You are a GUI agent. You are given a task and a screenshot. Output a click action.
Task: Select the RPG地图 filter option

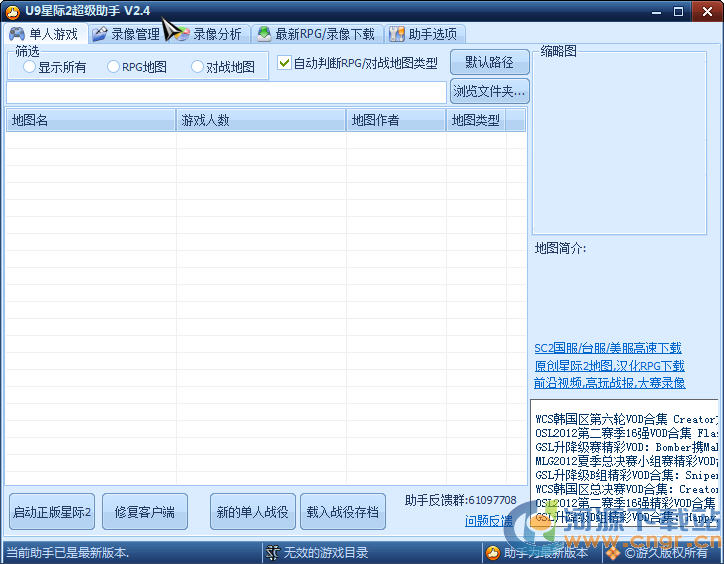point(113,68)
